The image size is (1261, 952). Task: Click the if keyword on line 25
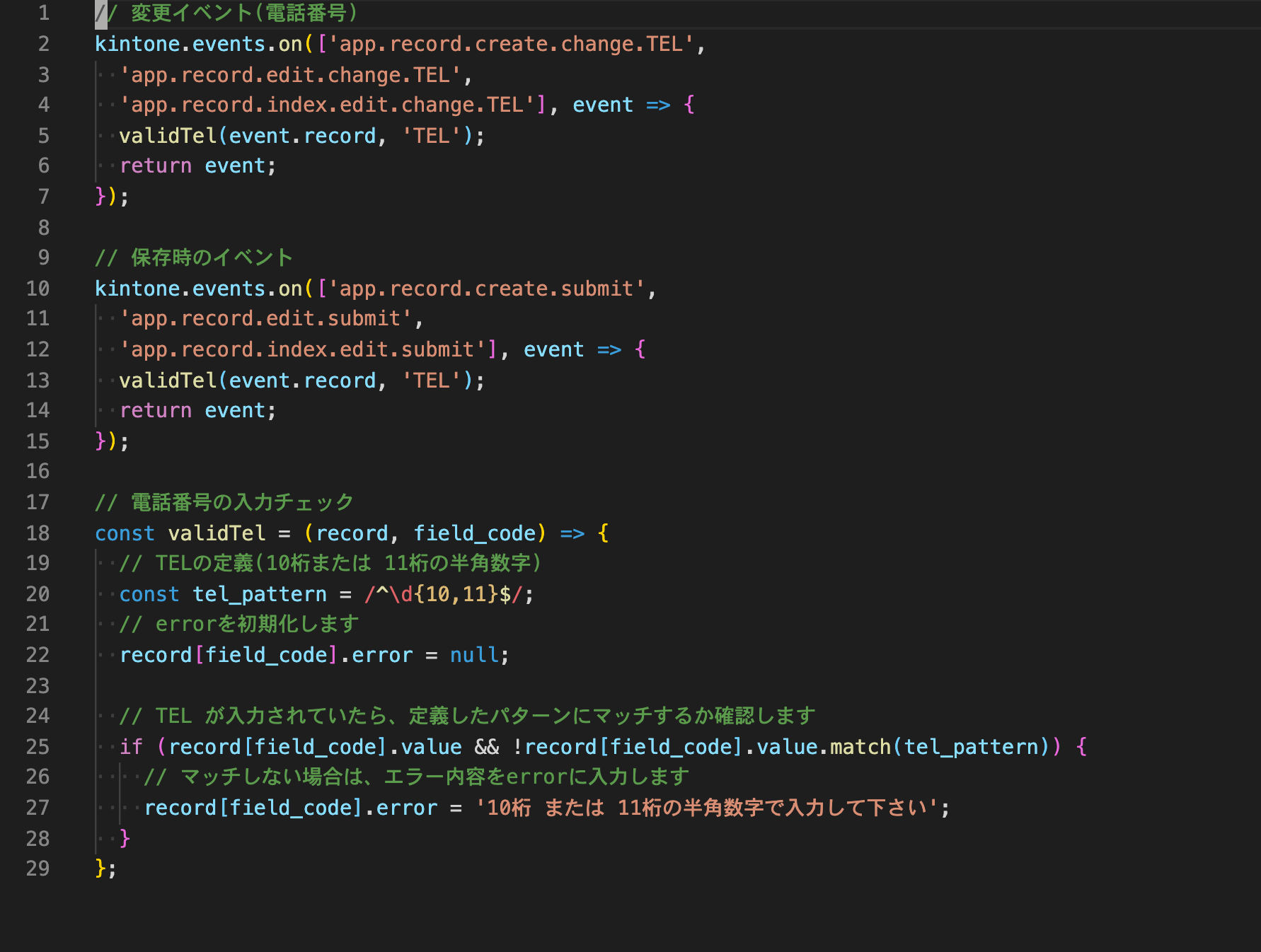point(131,747)
